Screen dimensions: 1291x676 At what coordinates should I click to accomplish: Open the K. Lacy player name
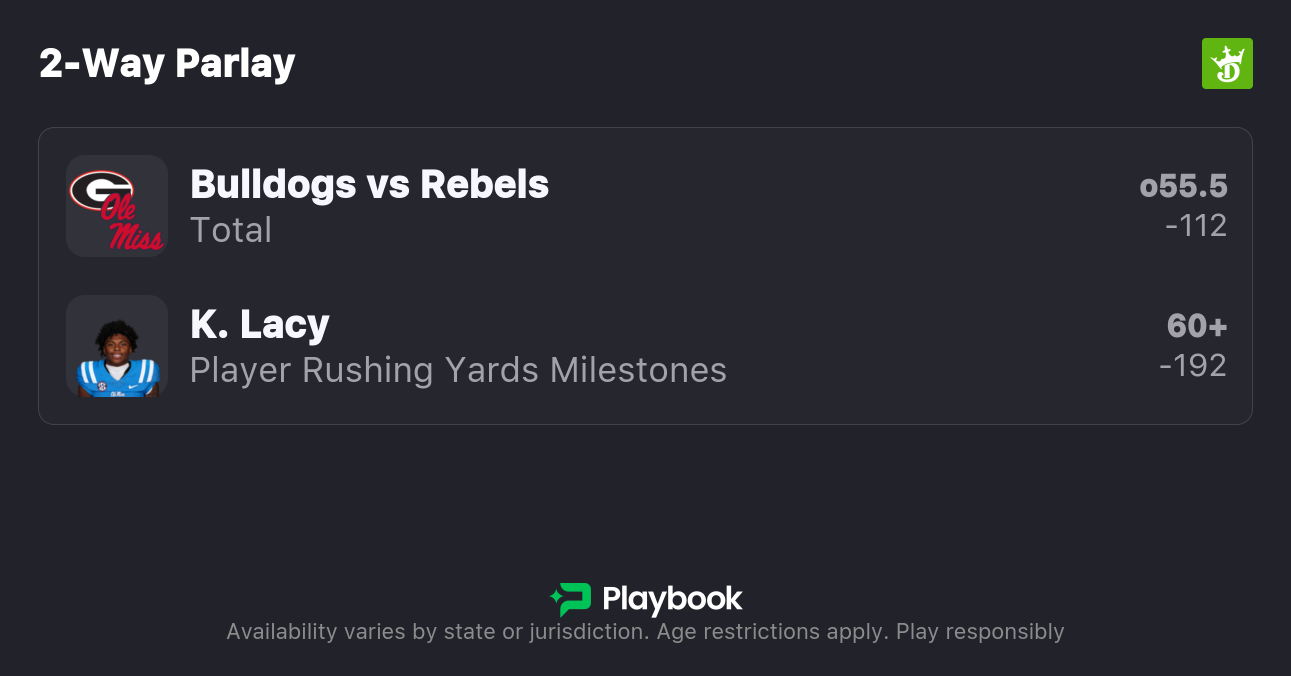pos(260,324)
